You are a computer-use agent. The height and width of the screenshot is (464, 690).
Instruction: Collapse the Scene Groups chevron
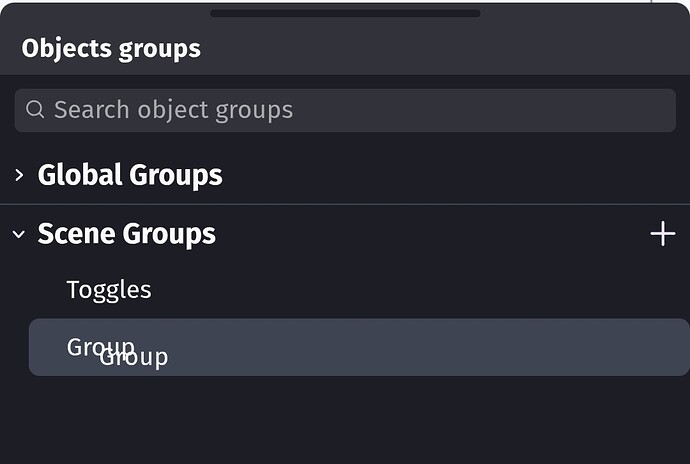pos(19,234)
